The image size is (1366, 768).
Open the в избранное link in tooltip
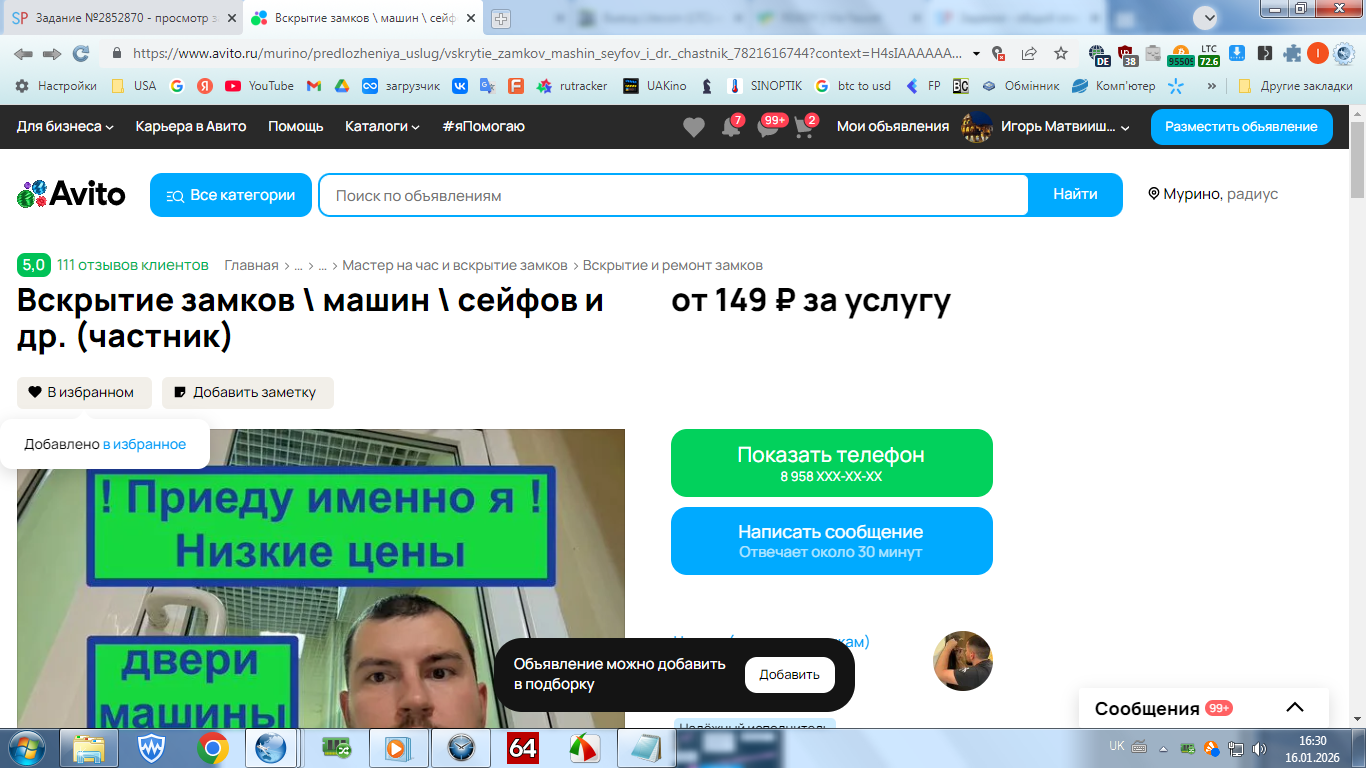[144, 444]
